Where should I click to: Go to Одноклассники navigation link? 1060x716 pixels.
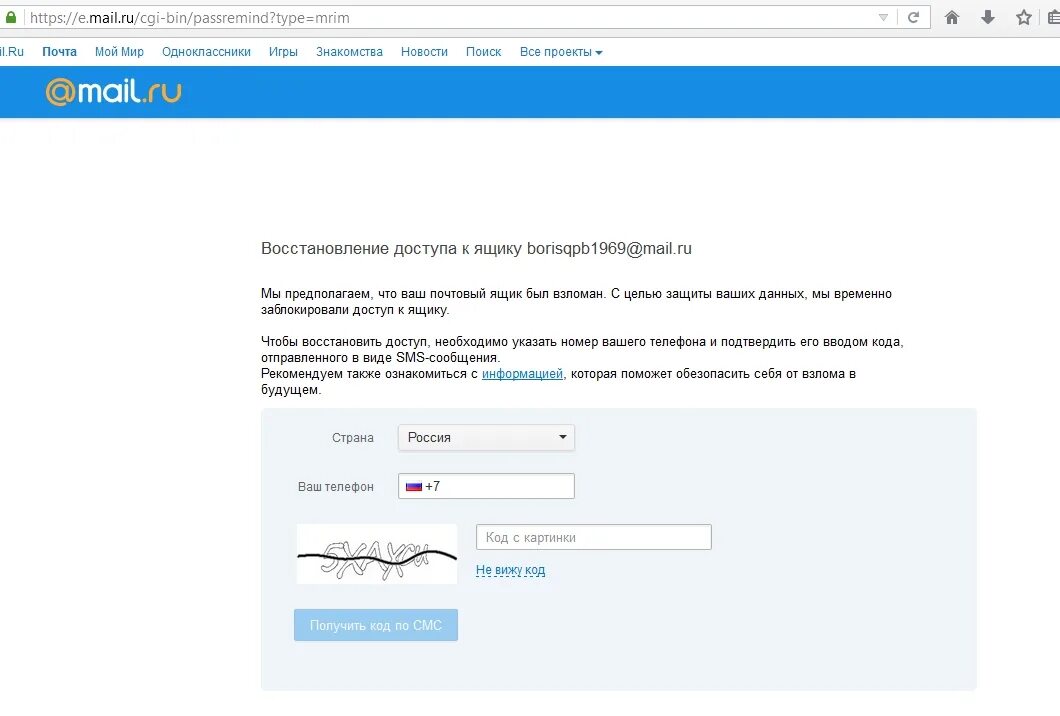tap(206, 52)
